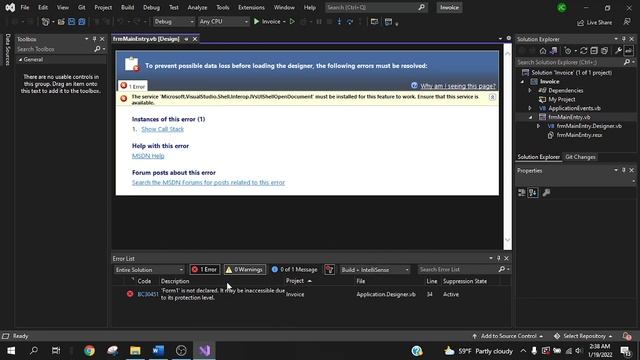Image resolution: width=640 pixels, height=360 pixels.
Task: Click Sync/Refresh icon in Solution Explorer
Action: (x=583, y=51)
